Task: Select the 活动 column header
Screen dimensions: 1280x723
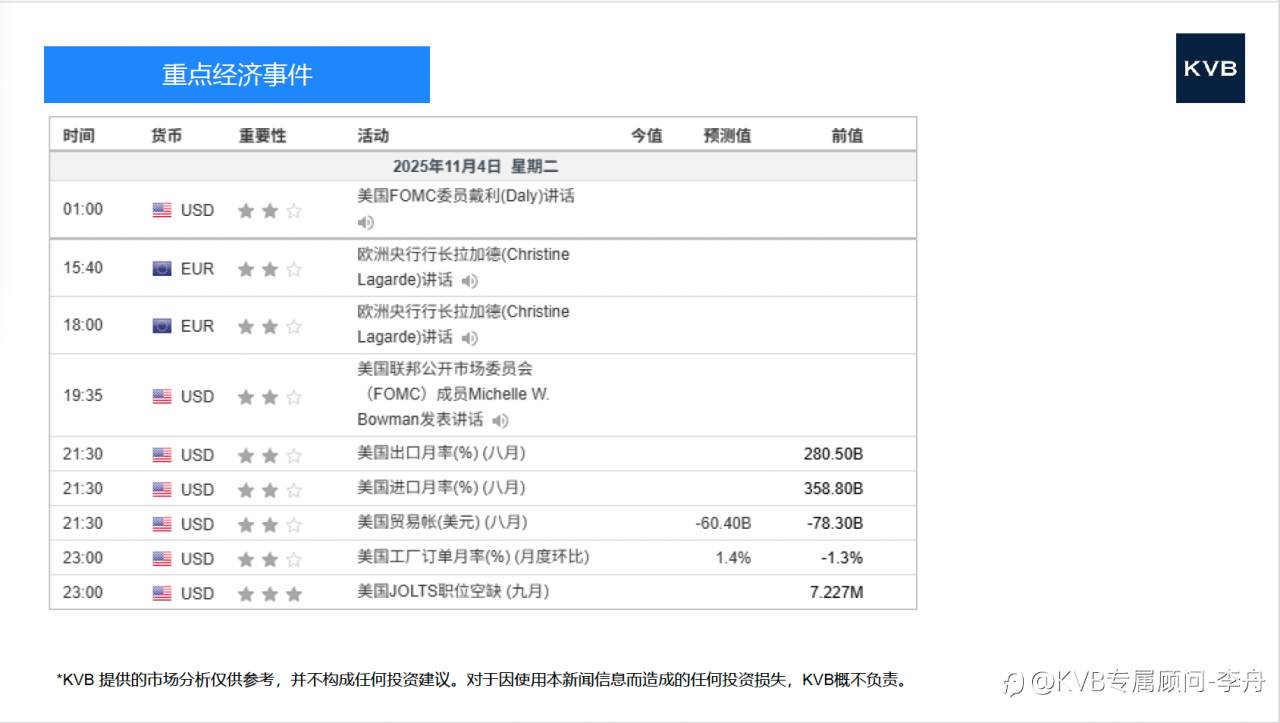Action: tap(370, 133)
